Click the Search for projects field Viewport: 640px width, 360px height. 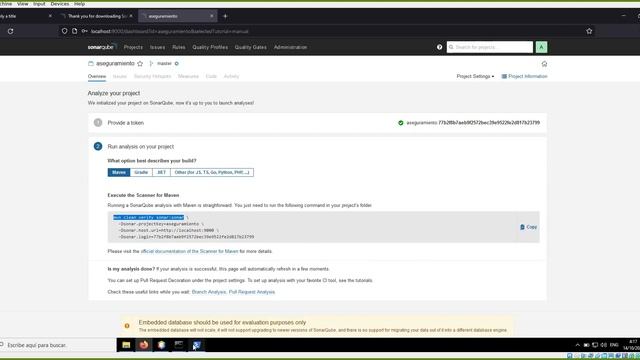coord(490,47)
